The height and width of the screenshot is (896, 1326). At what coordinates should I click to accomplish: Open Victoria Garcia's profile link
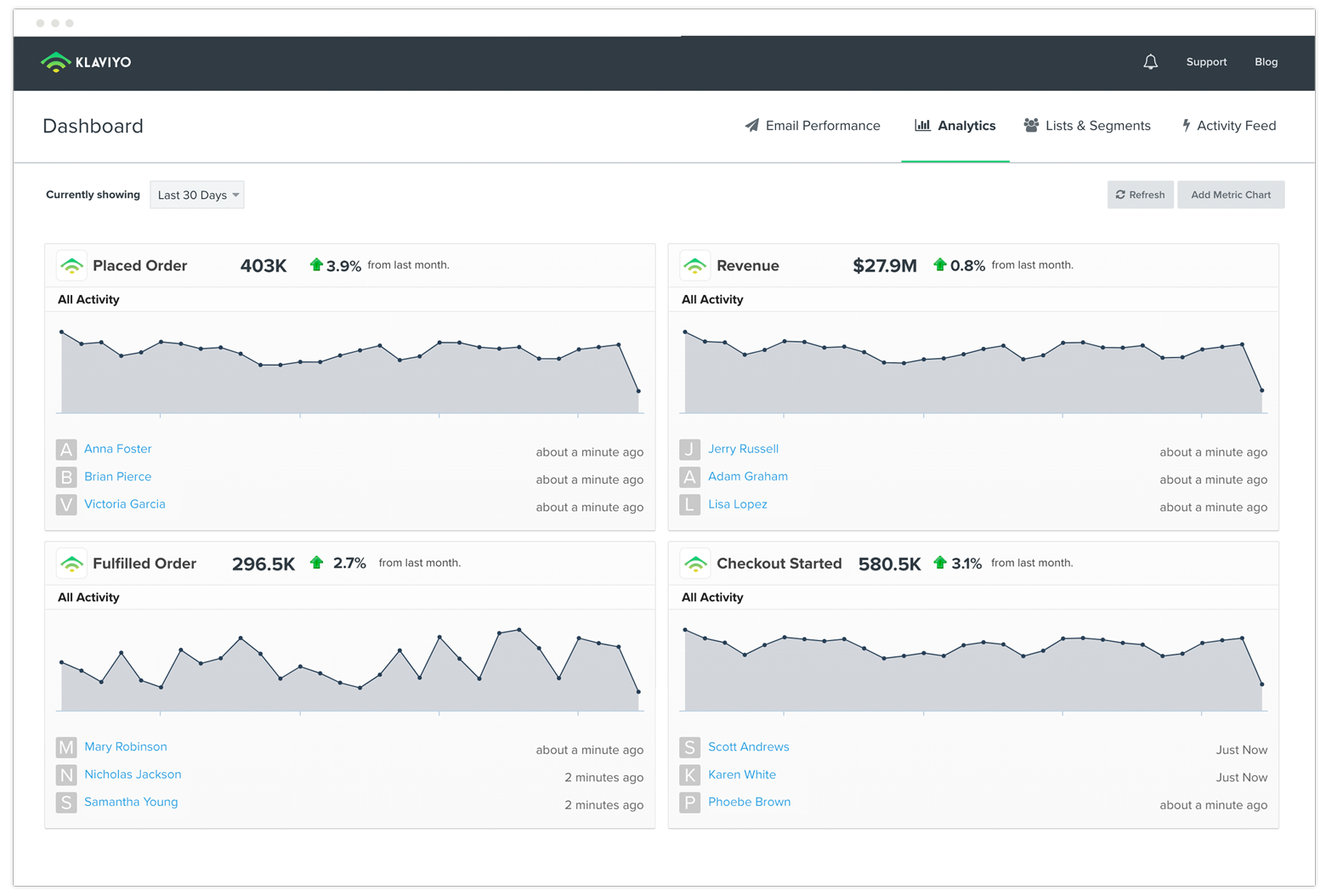click(x=125, y=504)
